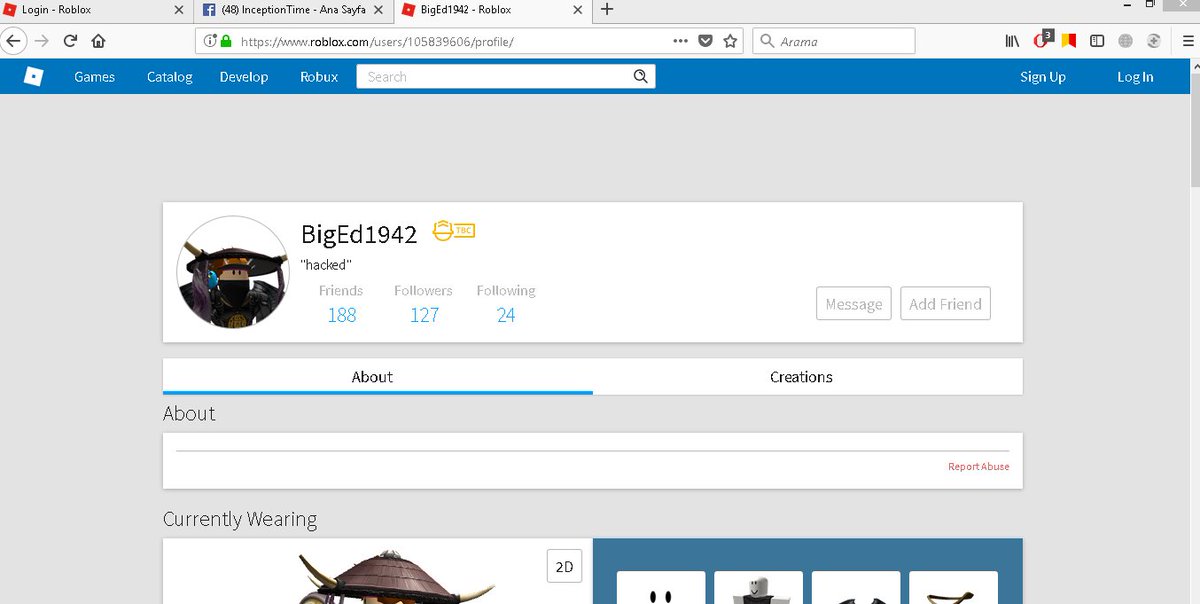Open a new tab with plus icon
The image size is (1200, 604).
click(606, 10)
